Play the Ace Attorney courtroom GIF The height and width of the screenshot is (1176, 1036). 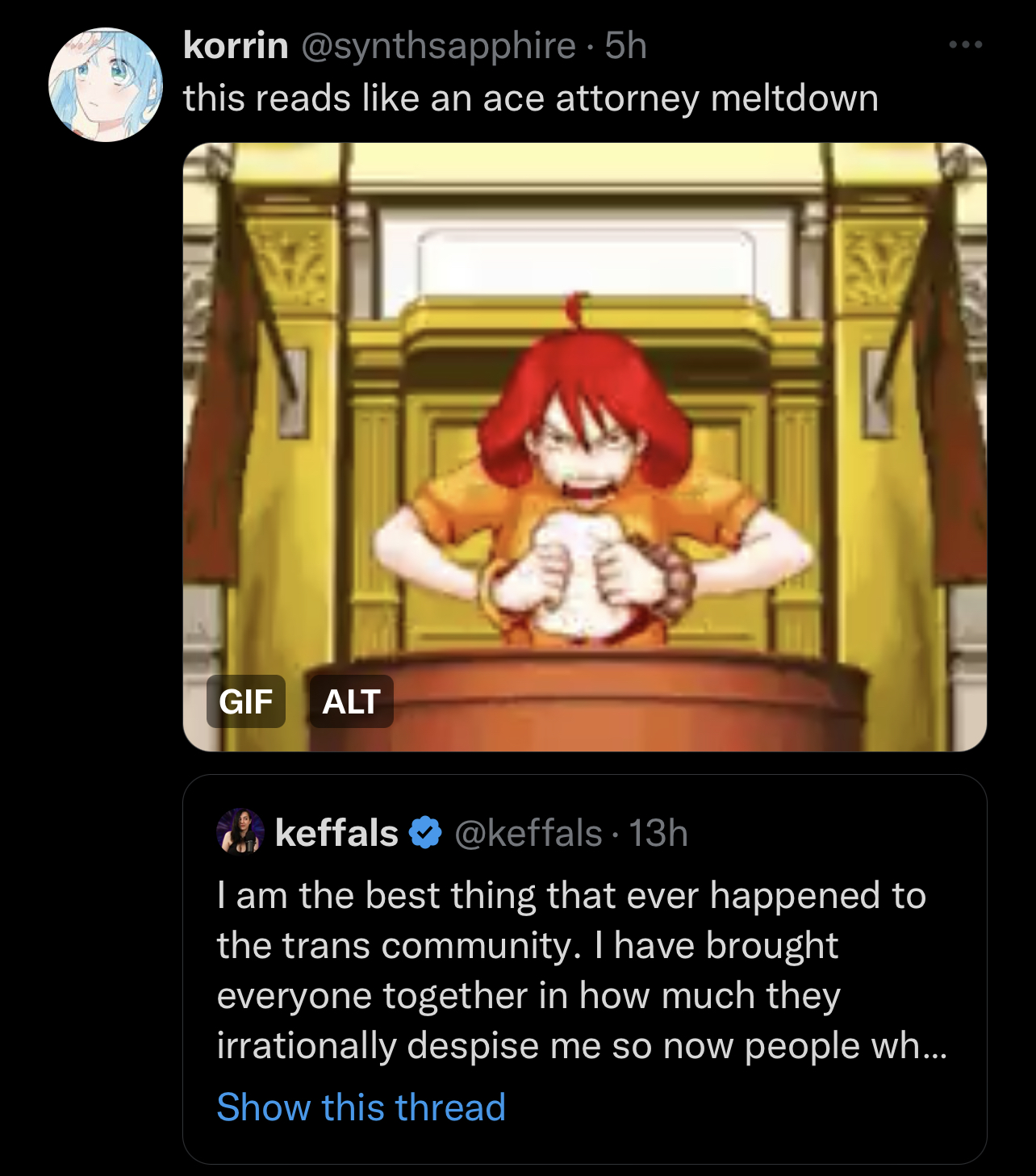pyautogui.click(x=585, y=447)
